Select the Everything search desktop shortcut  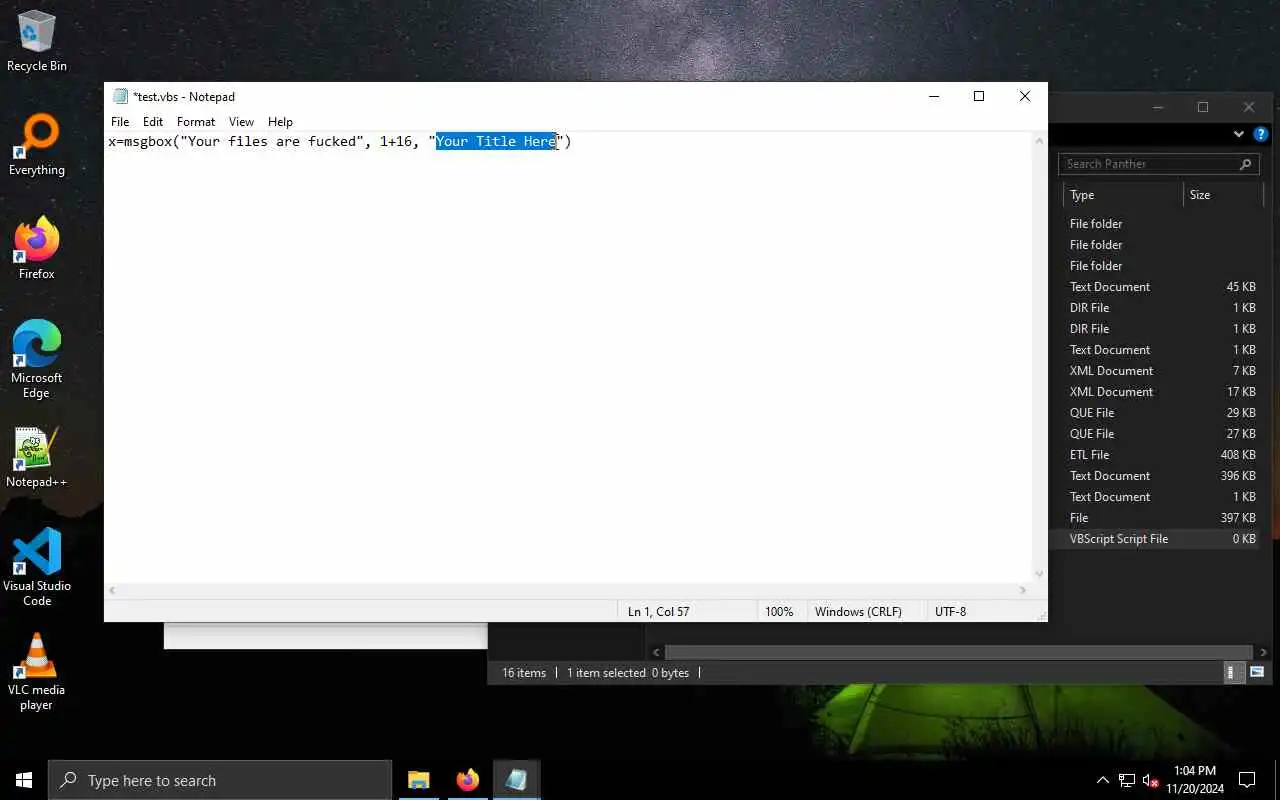[37, 146]
